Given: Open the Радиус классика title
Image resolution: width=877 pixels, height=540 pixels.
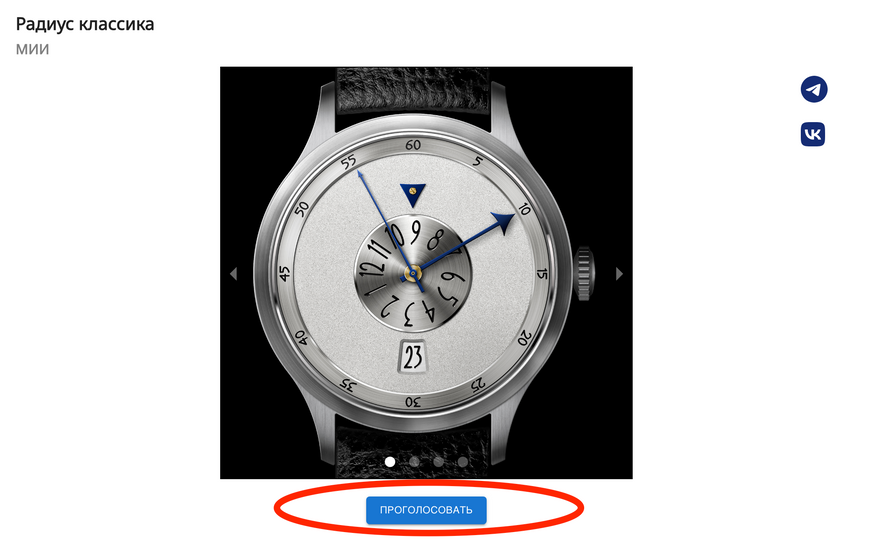Looking at the screenshot, I should (x=85, y=24).
